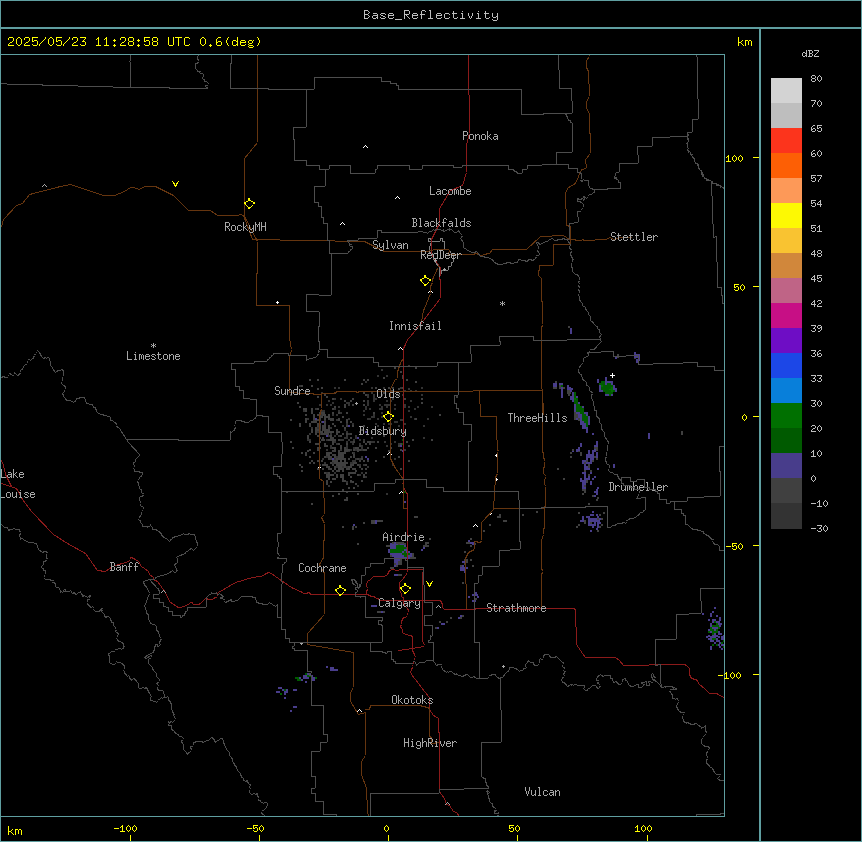Click the dBZ legend heading
This screenshot has height=842, width=862.
pyautogui.click(x=810, y=54)
